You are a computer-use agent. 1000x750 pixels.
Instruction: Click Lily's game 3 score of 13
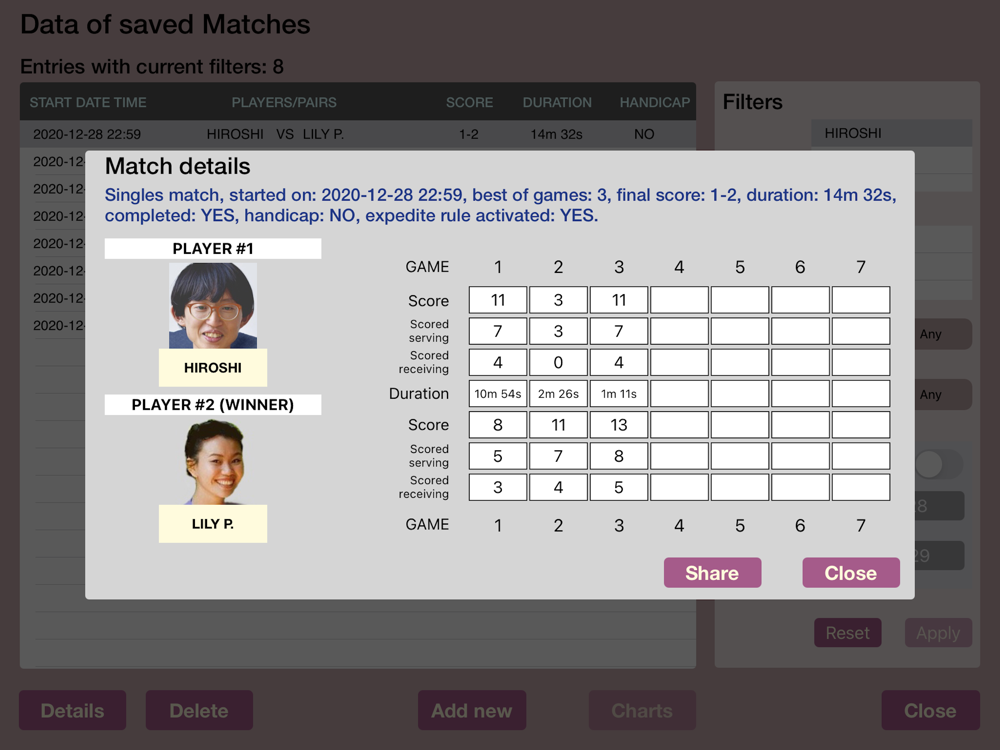pyautogui.click(x=619, y=425)
